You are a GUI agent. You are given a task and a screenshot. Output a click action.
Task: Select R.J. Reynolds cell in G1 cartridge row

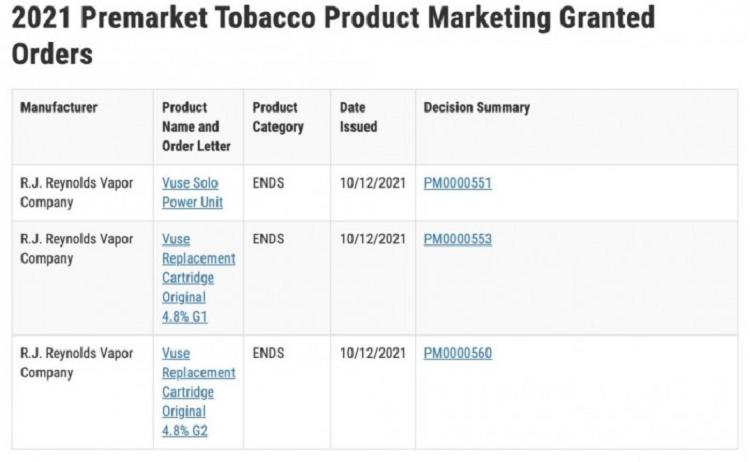77,249
